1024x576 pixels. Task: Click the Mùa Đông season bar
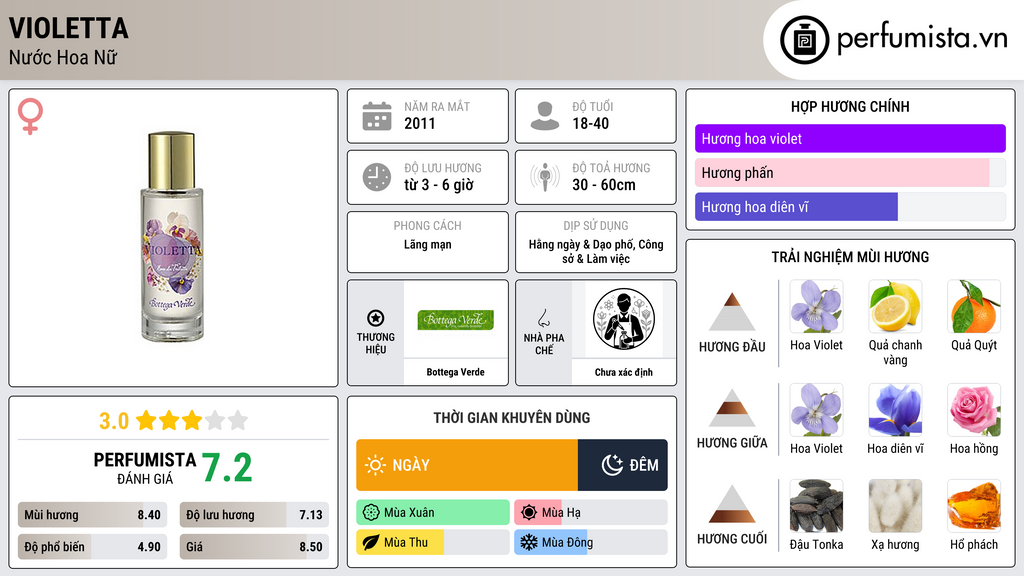[x=591, y=542]
